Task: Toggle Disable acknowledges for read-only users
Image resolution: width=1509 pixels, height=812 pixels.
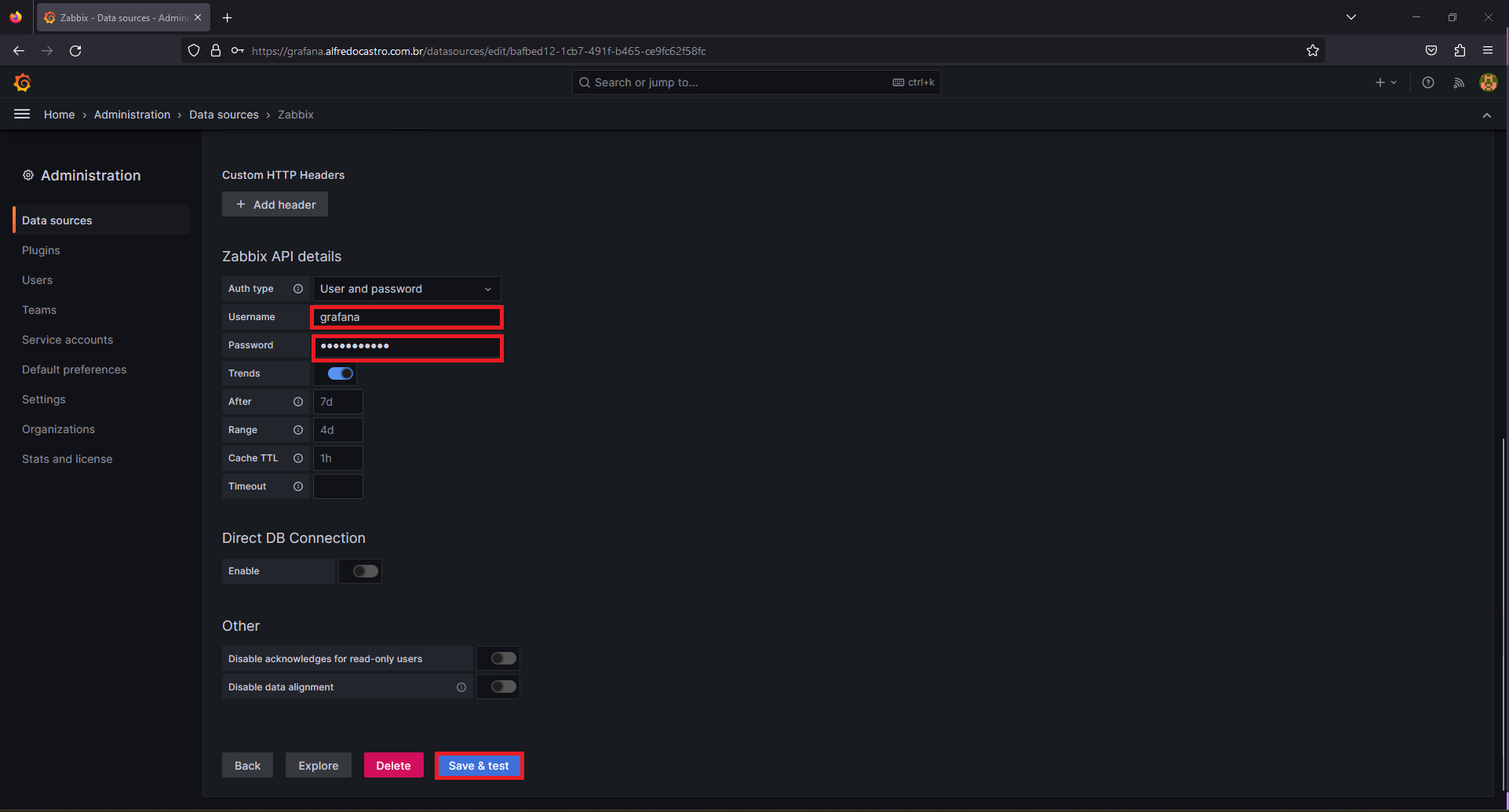Action: (503, 658)
